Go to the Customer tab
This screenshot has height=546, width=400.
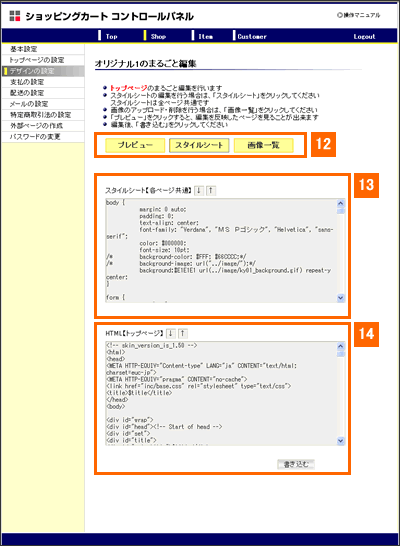(252, 37)
